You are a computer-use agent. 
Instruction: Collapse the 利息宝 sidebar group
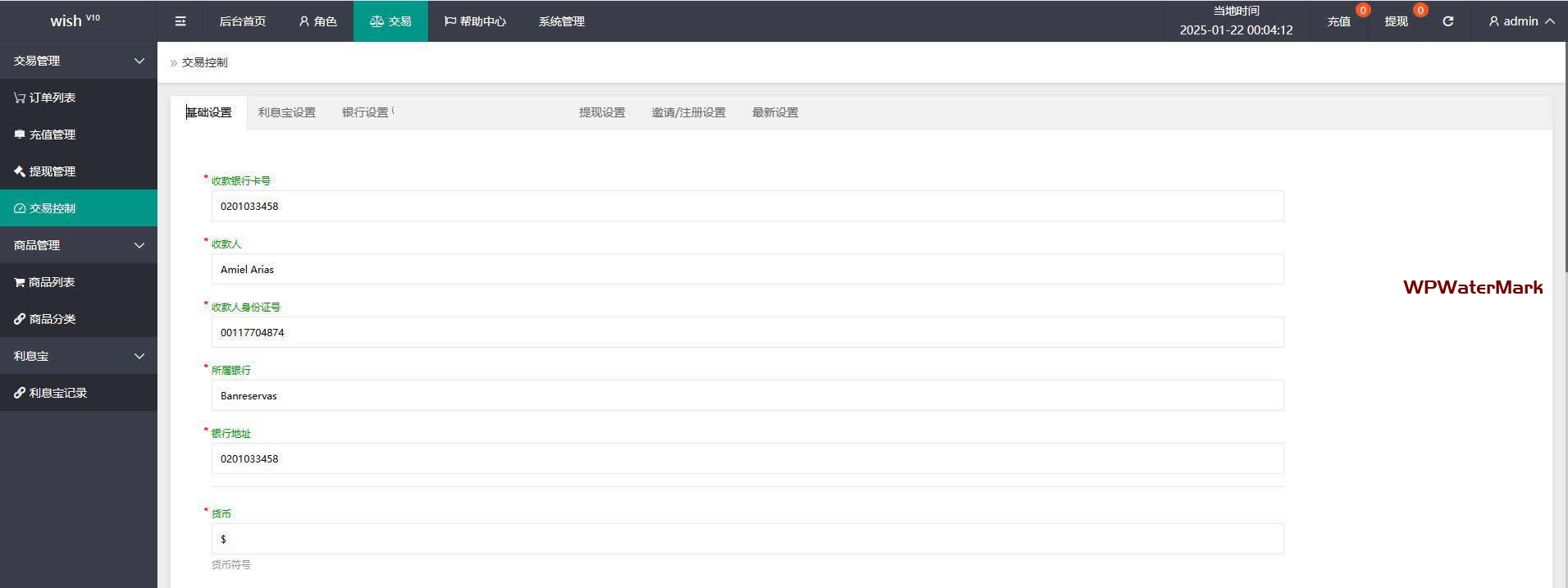(x=79, y=356)
